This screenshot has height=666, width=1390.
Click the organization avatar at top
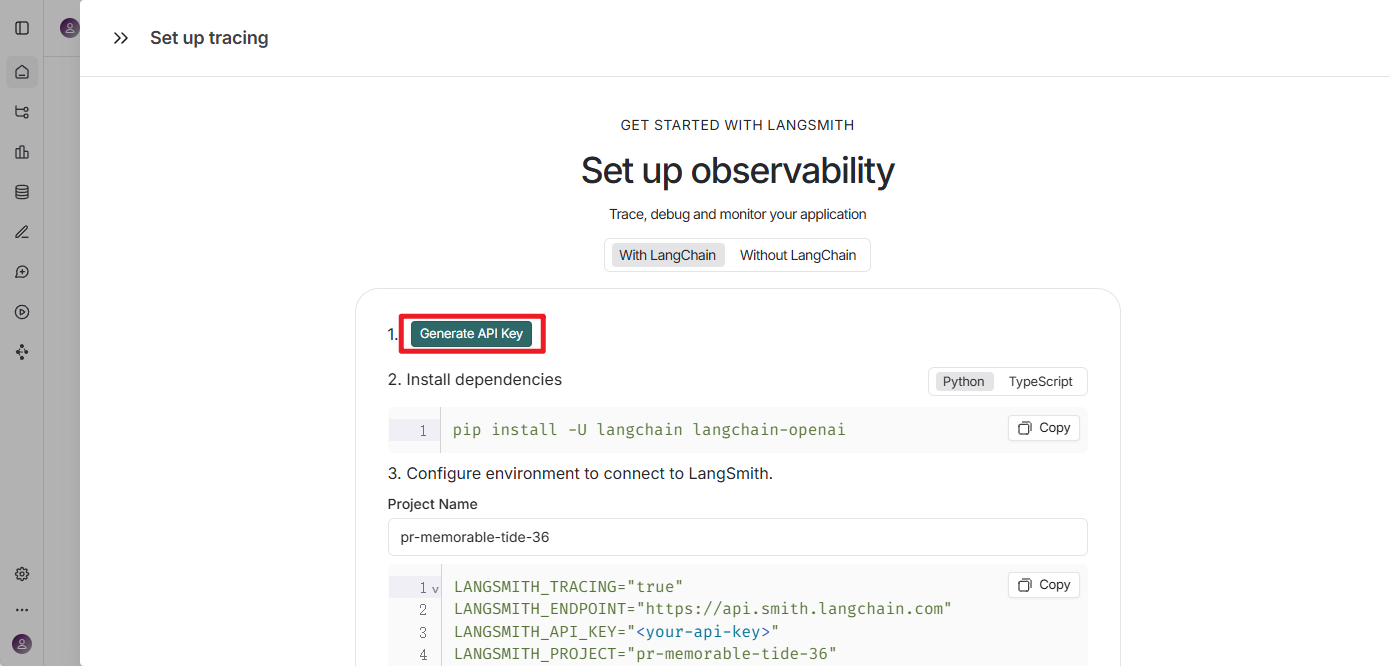click(x=69, y=28)
